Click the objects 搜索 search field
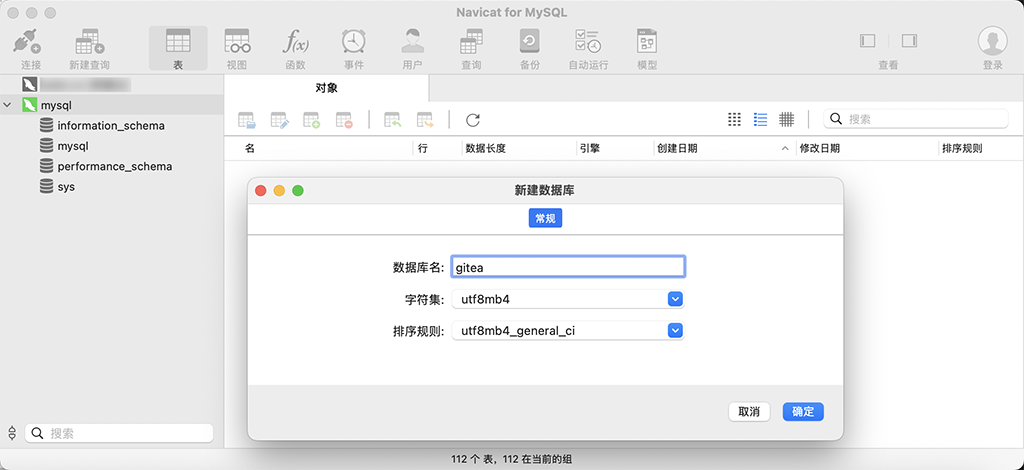Screen dimensions: 1024x470 (916, 119)
